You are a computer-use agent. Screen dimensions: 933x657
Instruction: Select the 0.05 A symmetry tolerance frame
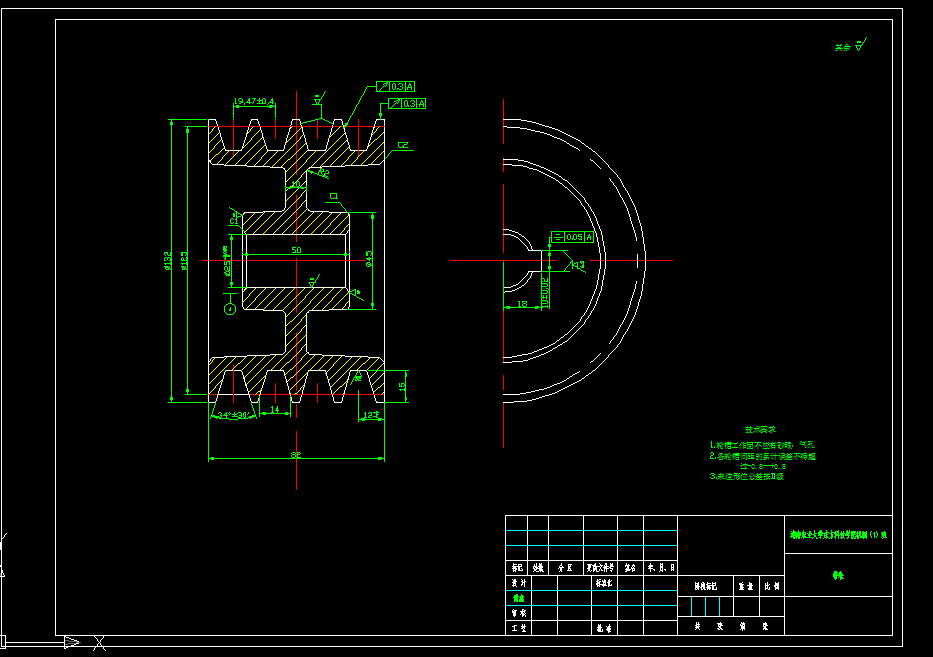[x=572, y=237]
